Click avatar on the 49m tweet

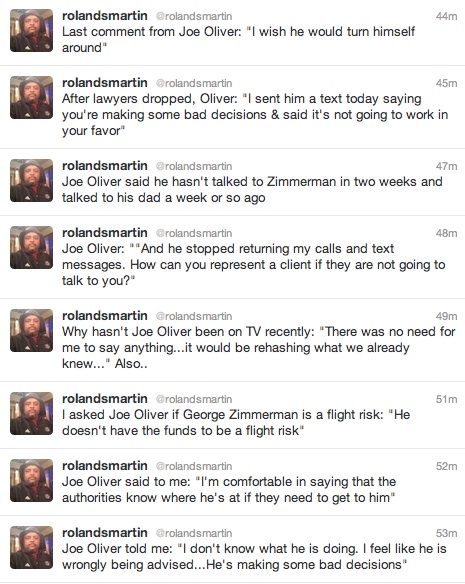[x=31, y=331]
